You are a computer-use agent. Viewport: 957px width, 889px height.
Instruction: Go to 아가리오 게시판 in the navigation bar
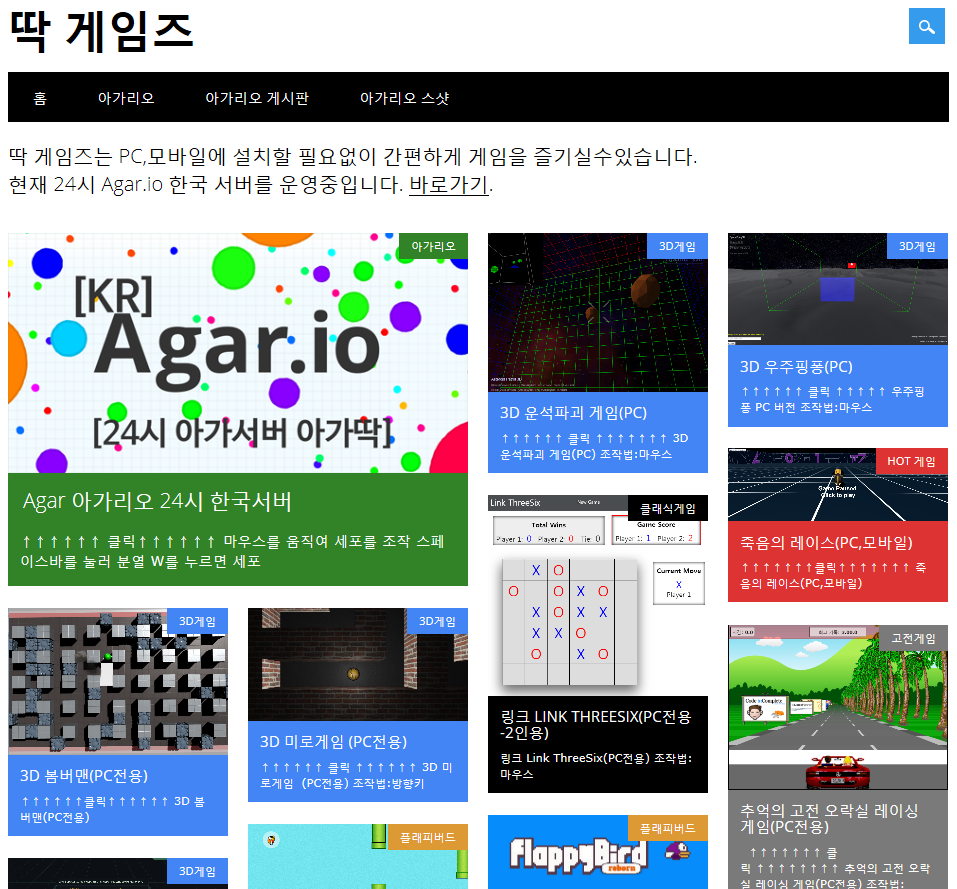click(257, 98)
